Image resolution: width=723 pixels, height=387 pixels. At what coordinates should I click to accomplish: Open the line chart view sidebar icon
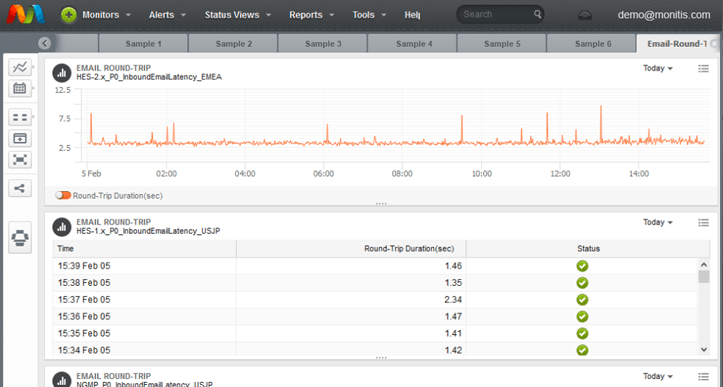(x=20, y=67)
